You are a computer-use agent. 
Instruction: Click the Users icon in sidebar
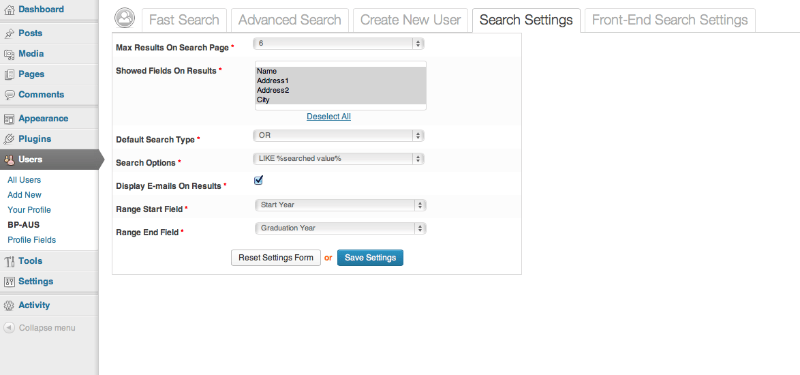click(x=9, y=159)
